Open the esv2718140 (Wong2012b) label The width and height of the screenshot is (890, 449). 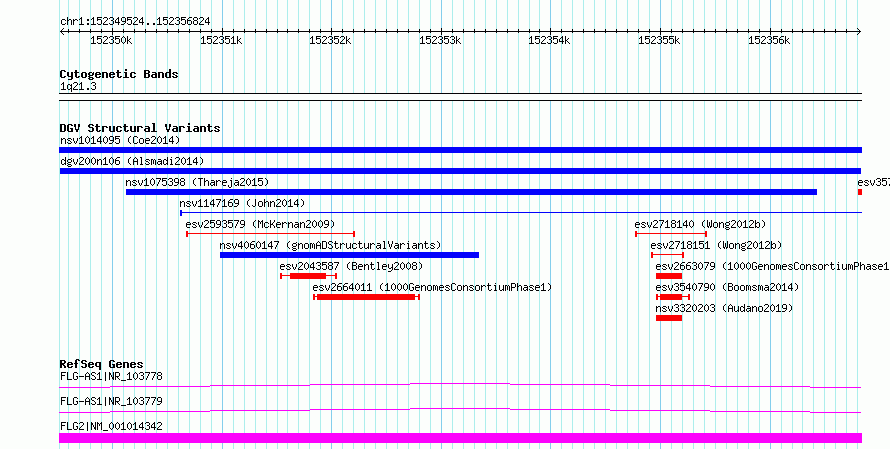click(x=700, y=224)
